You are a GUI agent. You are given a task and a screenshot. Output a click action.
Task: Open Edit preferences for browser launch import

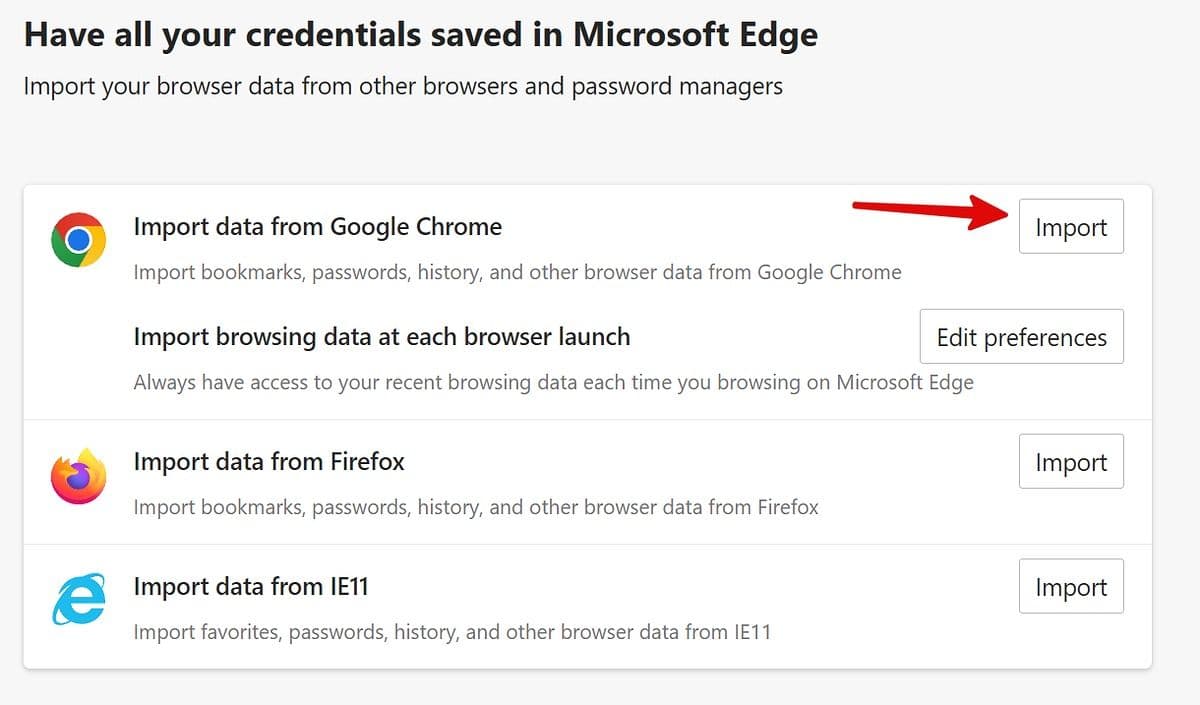1021,337
